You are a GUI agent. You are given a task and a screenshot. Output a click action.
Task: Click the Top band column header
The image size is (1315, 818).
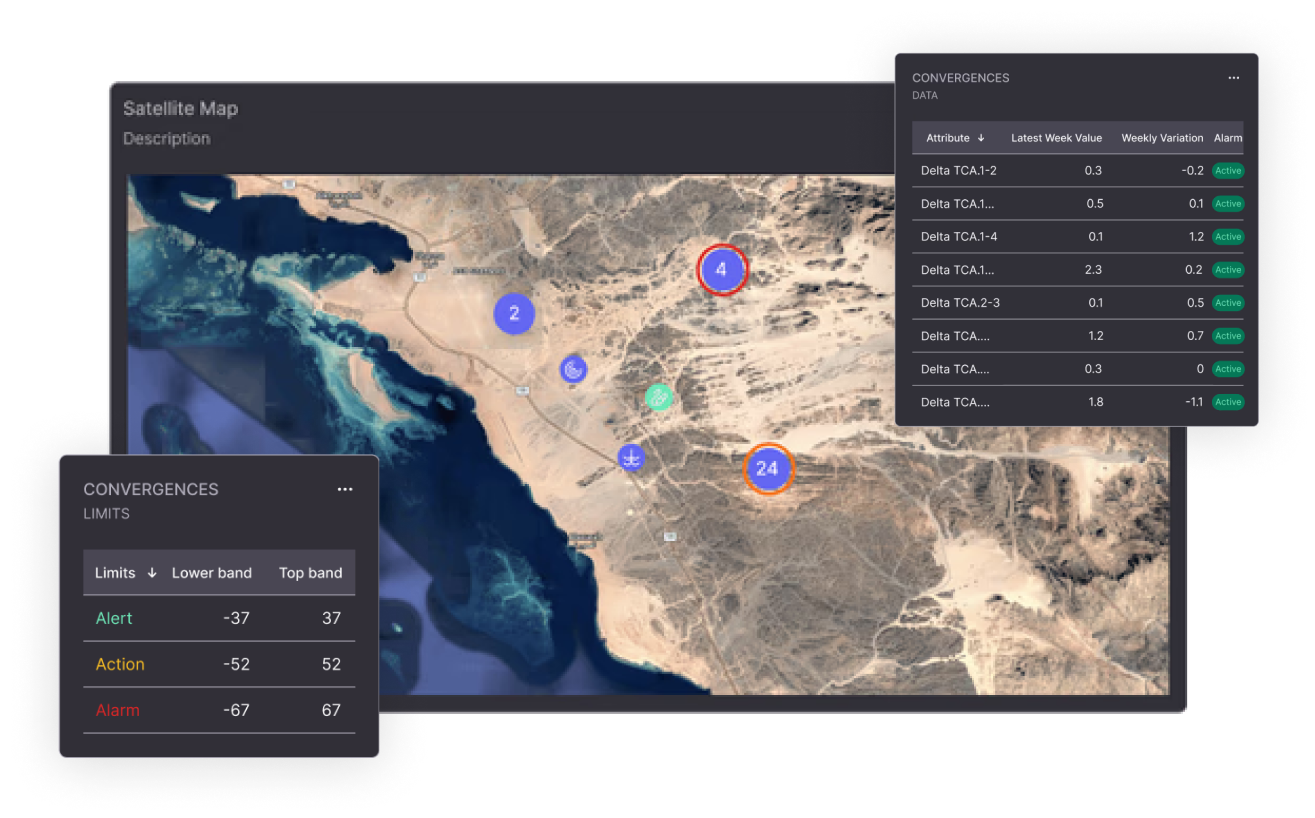(310, 573)
